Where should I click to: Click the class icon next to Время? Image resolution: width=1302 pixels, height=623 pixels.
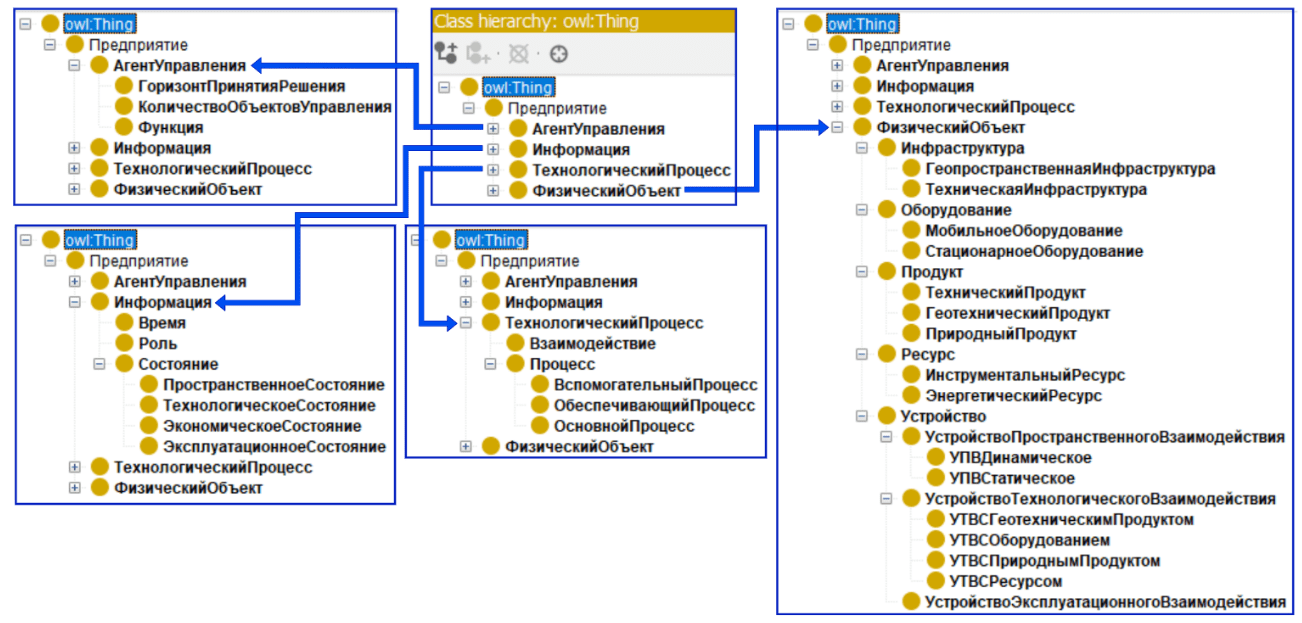[124, 323]
